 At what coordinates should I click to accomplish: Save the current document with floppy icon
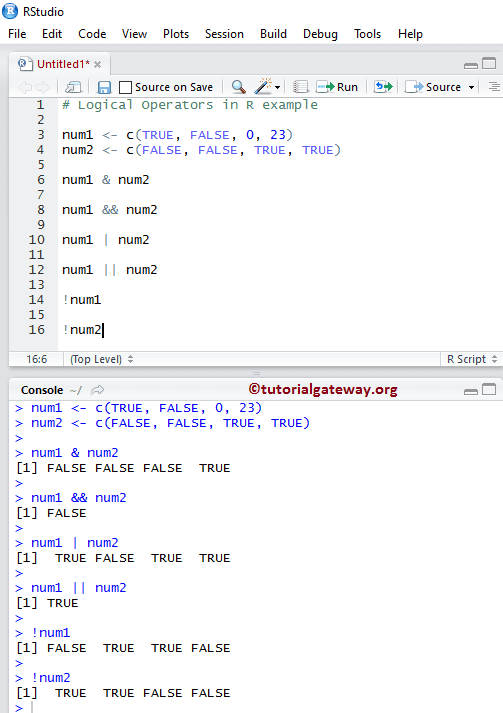(105, 87)
